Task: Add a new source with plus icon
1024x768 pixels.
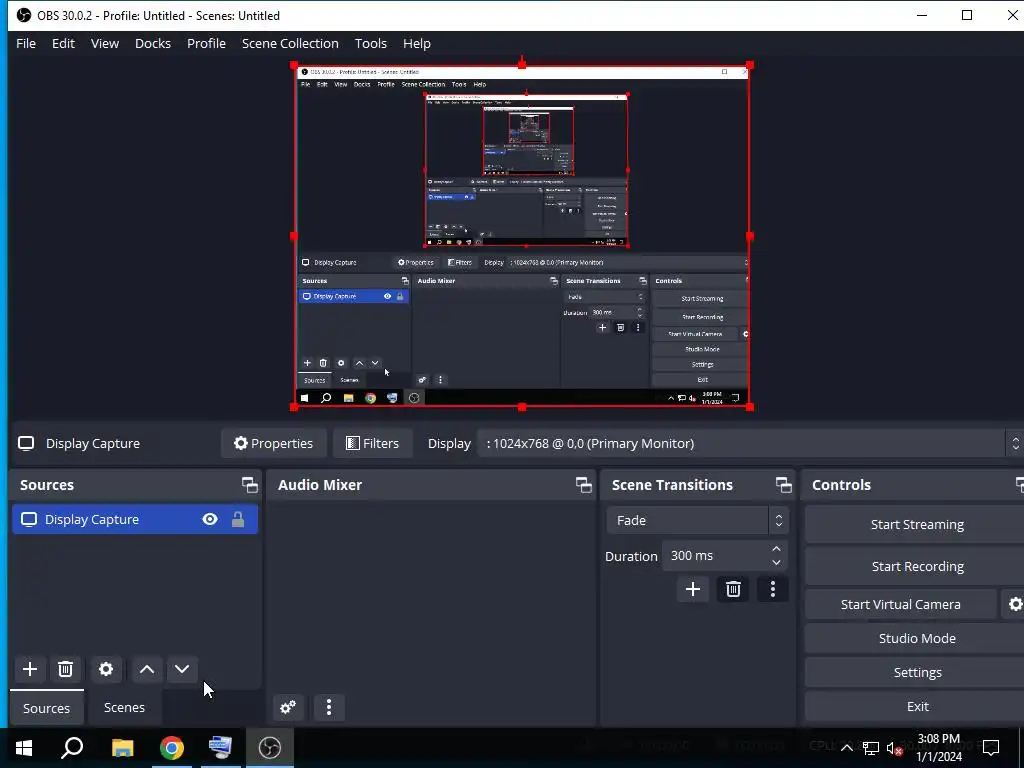Action: pos(30,669)
